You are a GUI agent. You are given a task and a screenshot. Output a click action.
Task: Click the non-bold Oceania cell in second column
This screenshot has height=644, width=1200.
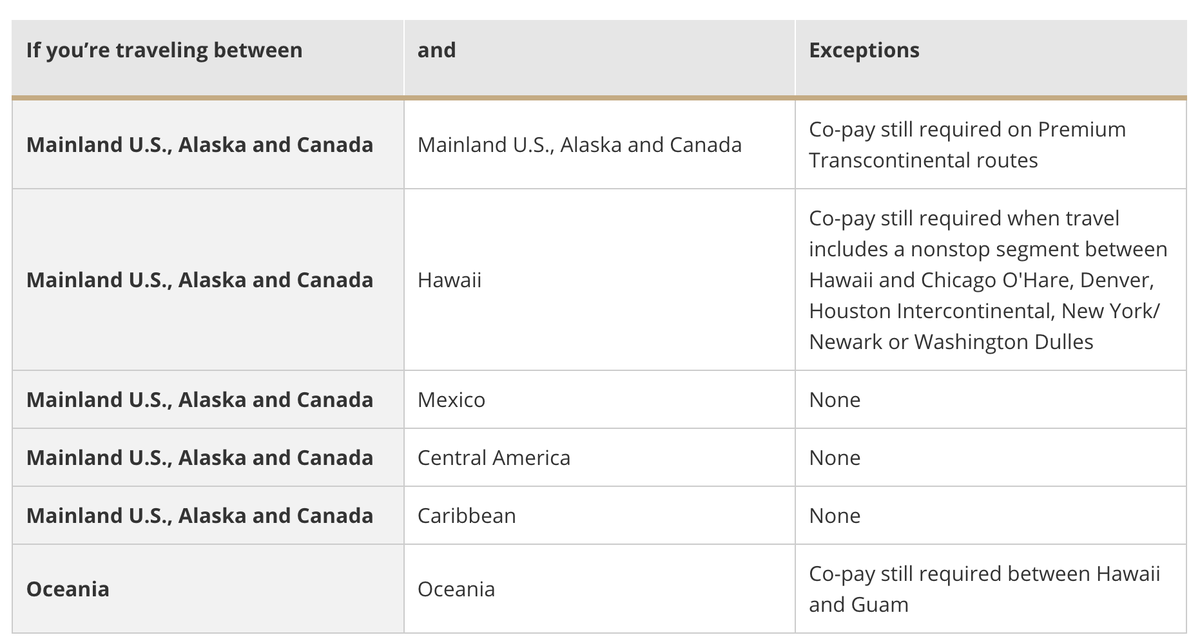(456, 589)
